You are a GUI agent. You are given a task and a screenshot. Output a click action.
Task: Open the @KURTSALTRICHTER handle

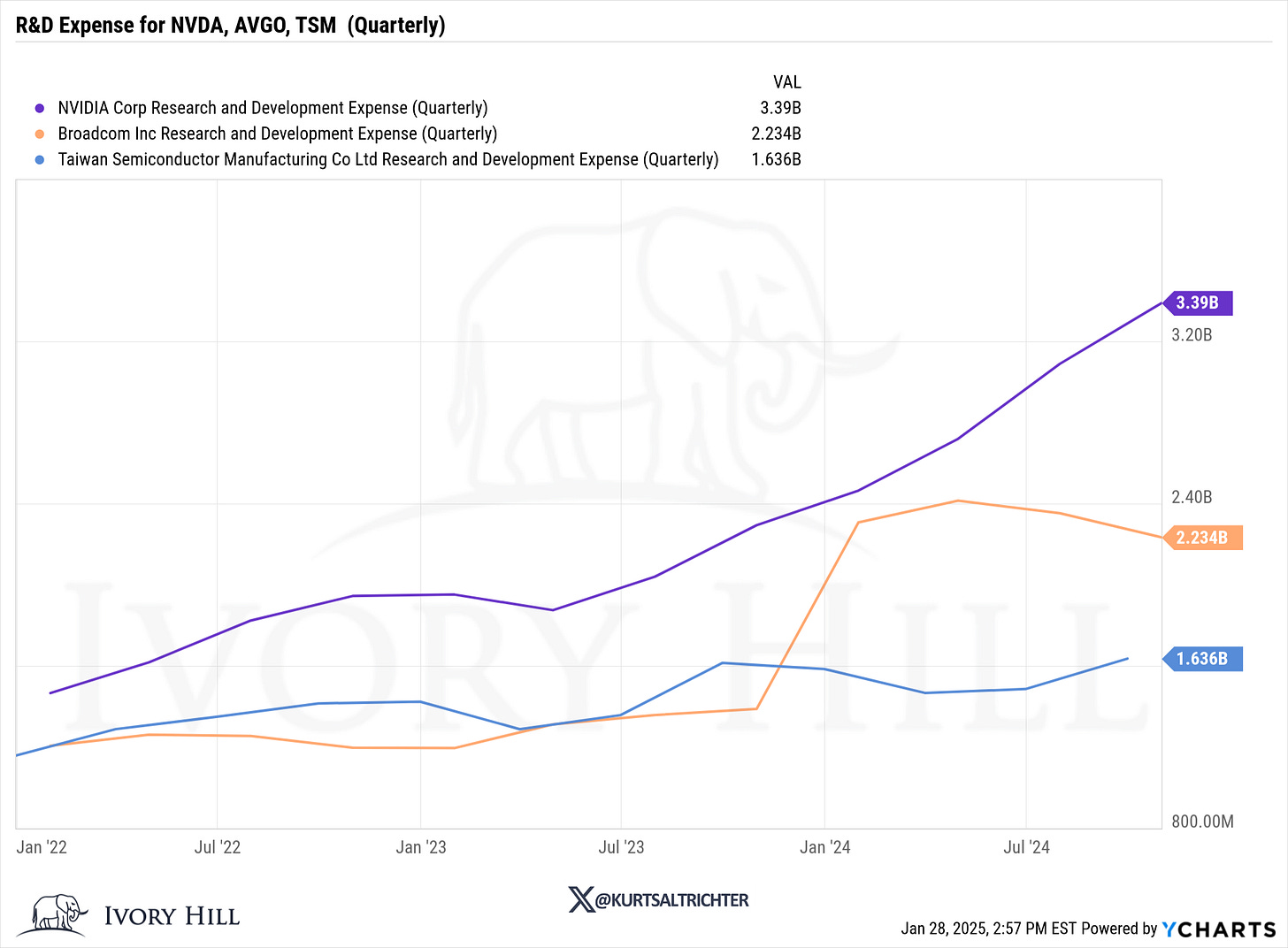point(672,900)
